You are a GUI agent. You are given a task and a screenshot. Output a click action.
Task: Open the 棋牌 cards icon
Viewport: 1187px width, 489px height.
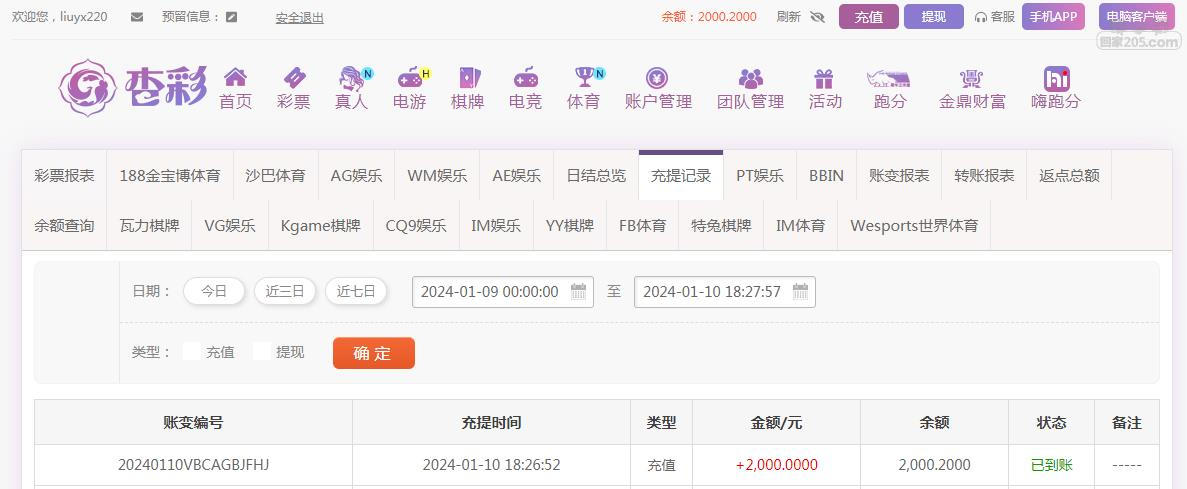pyautogui.click(x=467, y=78)
